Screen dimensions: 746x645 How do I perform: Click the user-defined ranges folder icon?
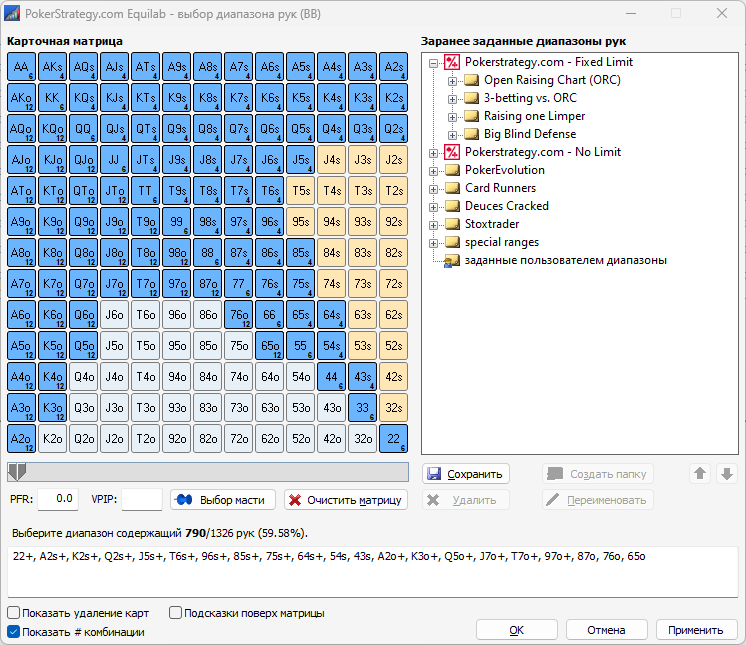coord(452,261)
